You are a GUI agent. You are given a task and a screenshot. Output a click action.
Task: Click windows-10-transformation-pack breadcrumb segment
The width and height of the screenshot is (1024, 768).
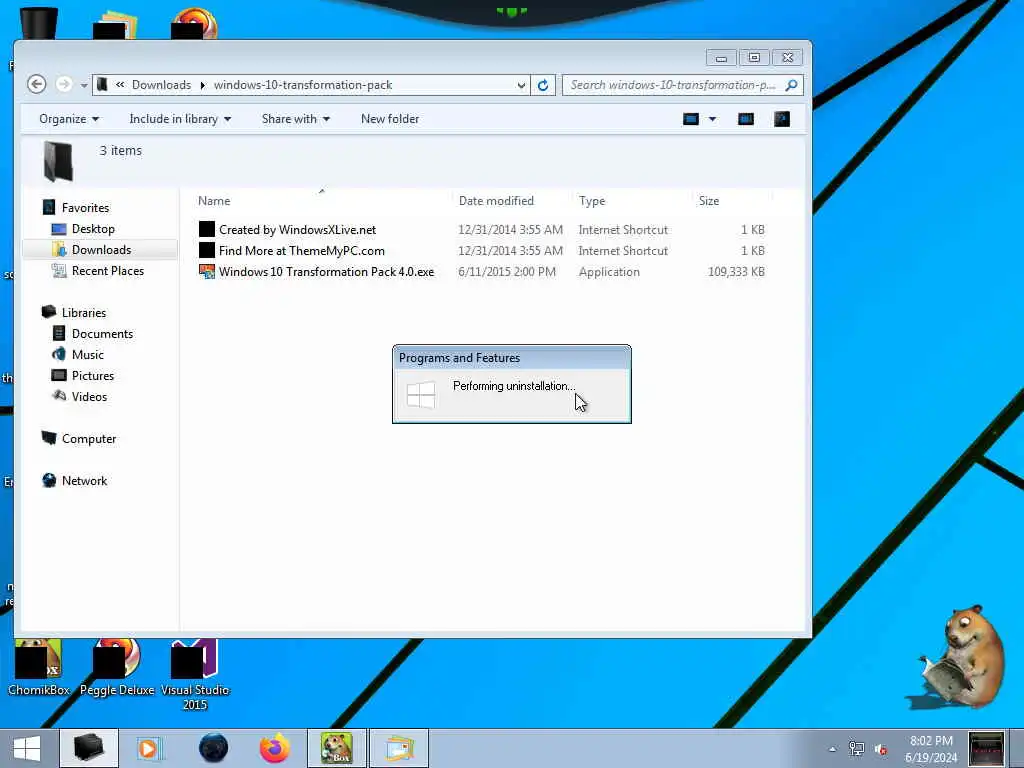coord(303,85)
